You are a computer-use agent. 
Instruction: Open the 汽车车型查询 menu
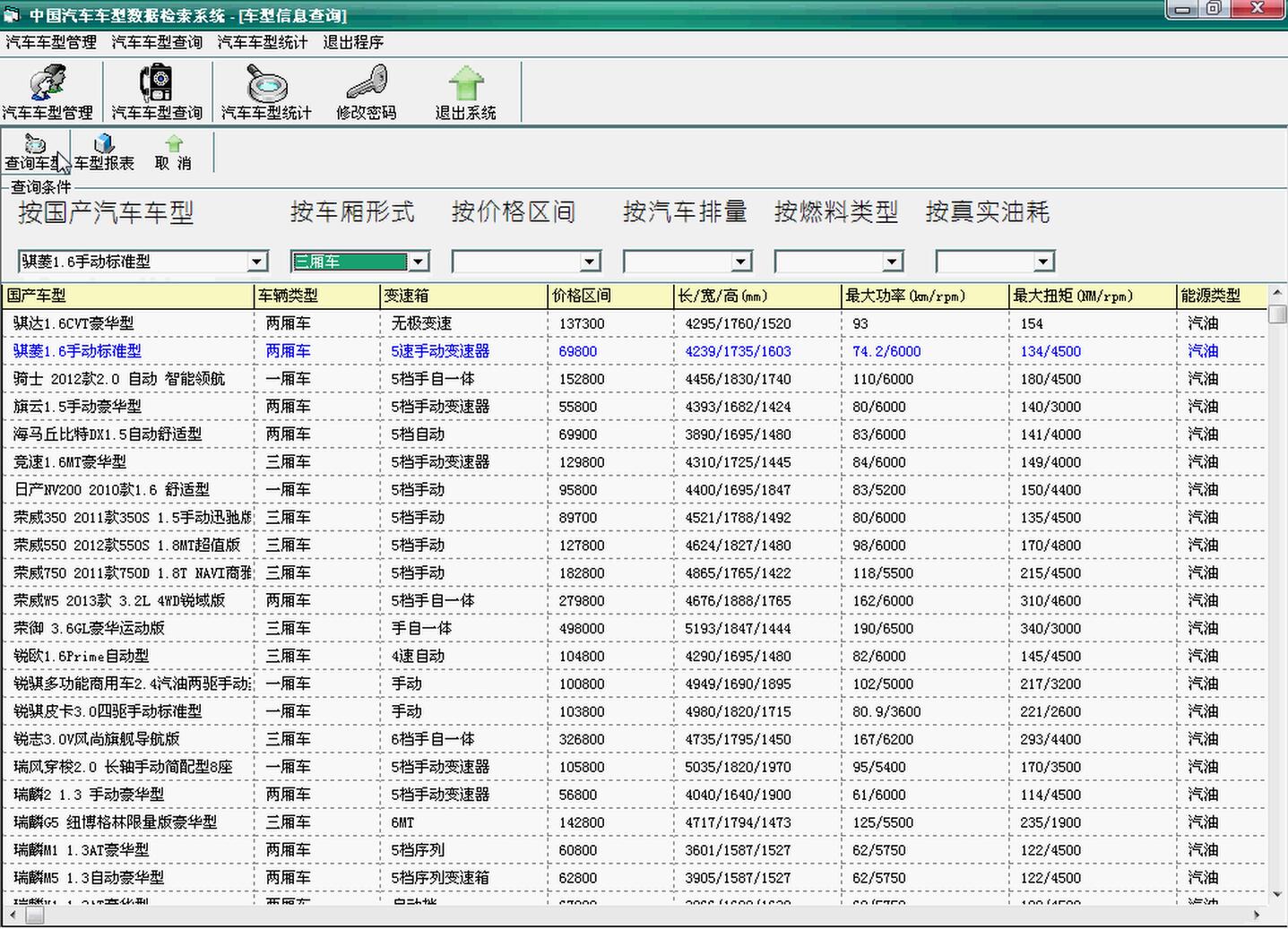point(157,42)
